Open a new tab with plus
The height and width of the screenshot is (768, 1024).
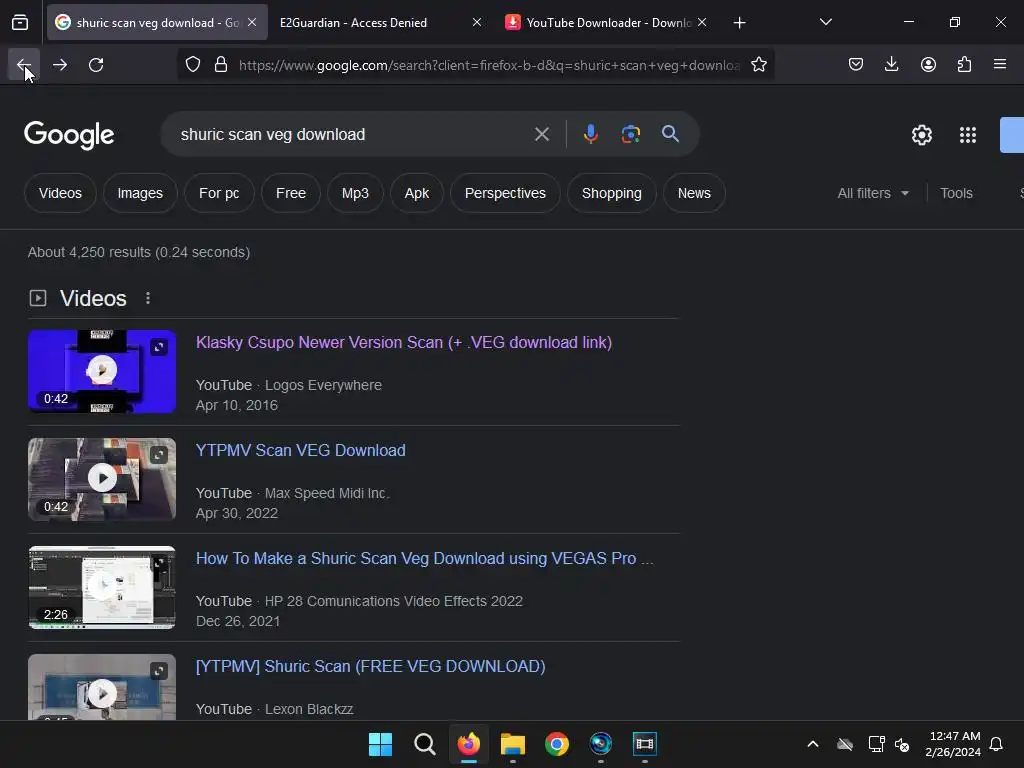[x=739, y=23]
